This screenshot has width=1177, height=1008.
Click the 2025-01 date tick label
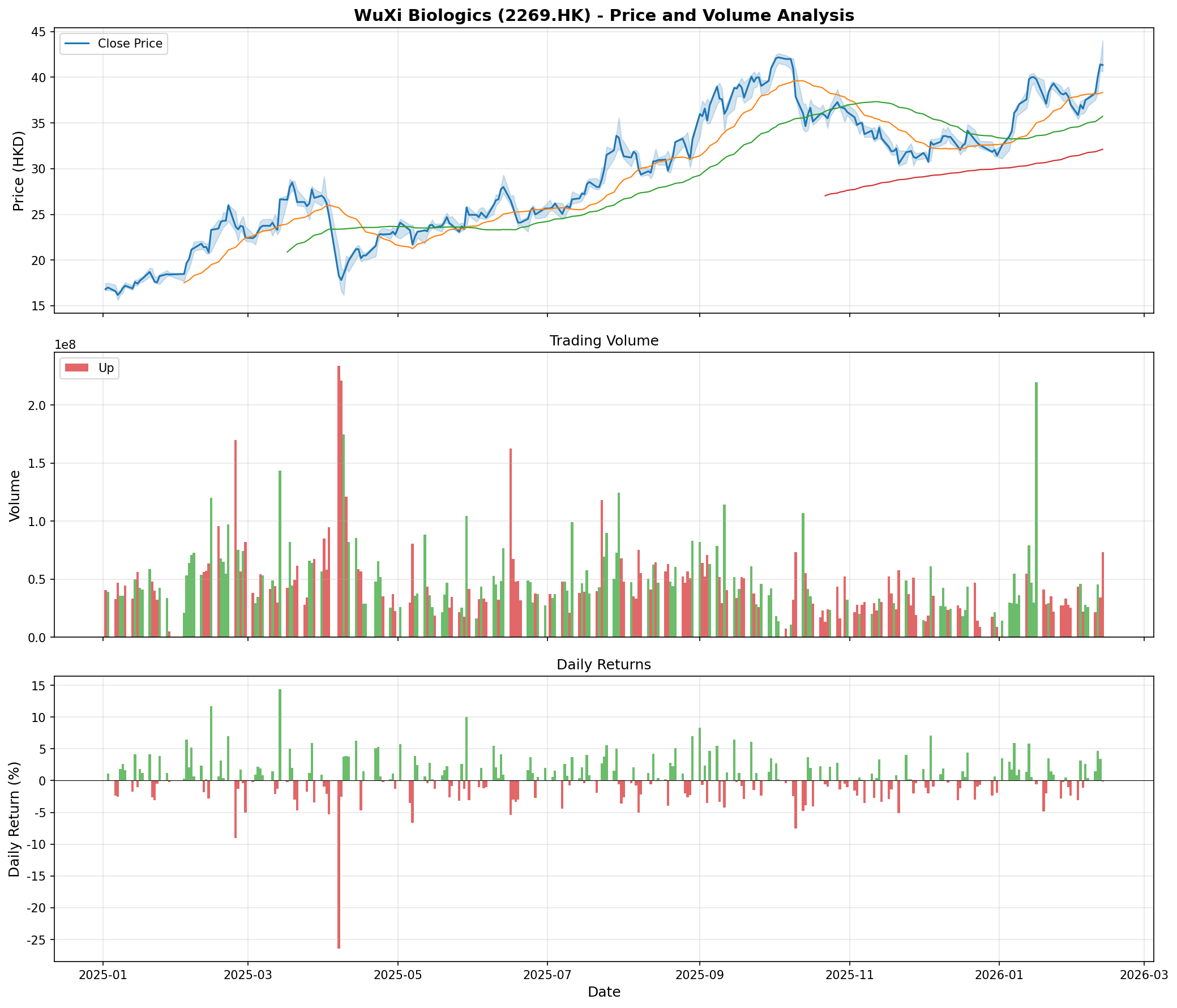click(x=103, y=975)
